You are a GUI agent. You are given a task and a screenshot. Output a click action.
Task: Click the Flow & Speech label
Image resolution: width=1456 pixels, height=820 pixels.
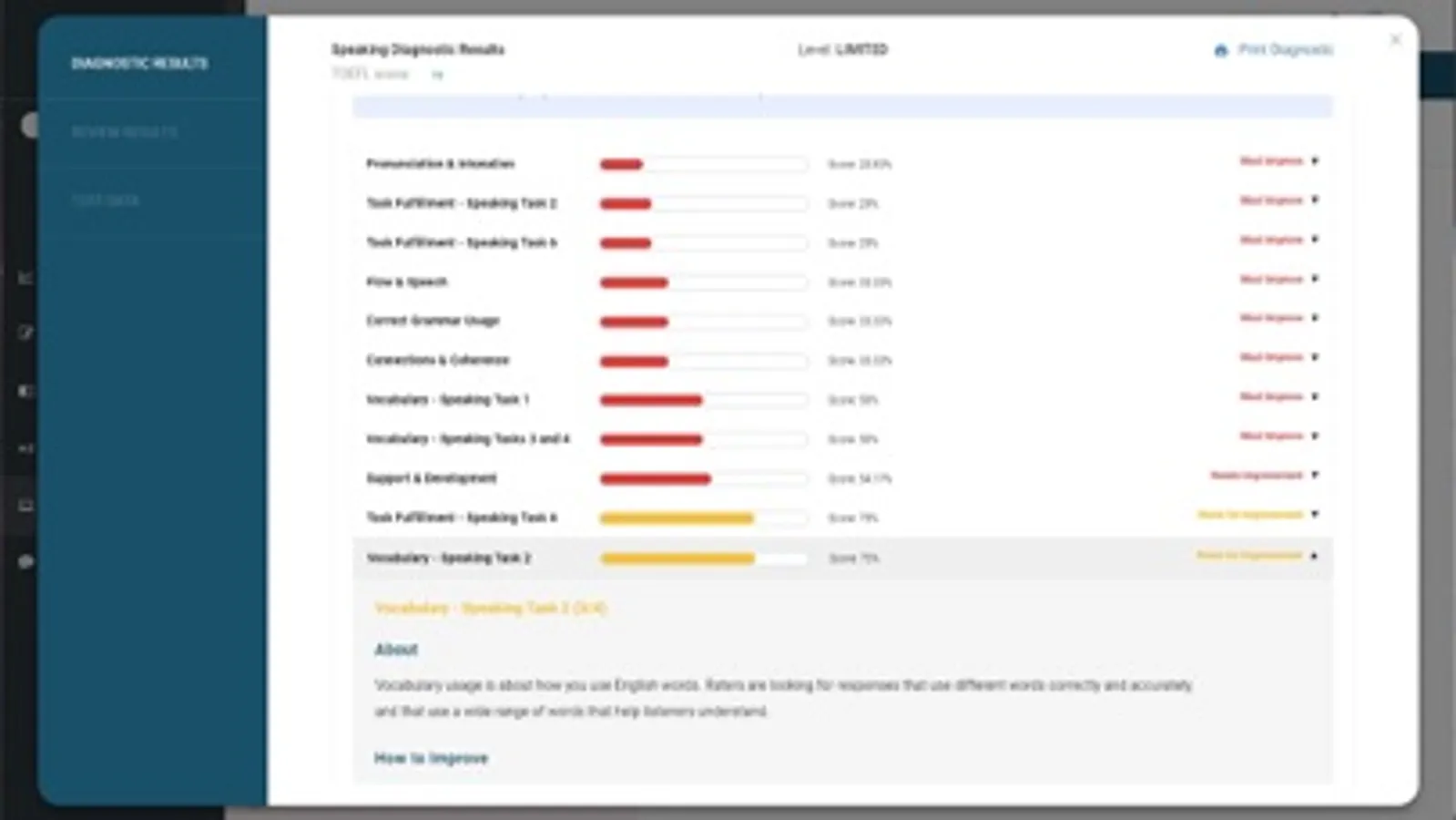pos(407,282)
